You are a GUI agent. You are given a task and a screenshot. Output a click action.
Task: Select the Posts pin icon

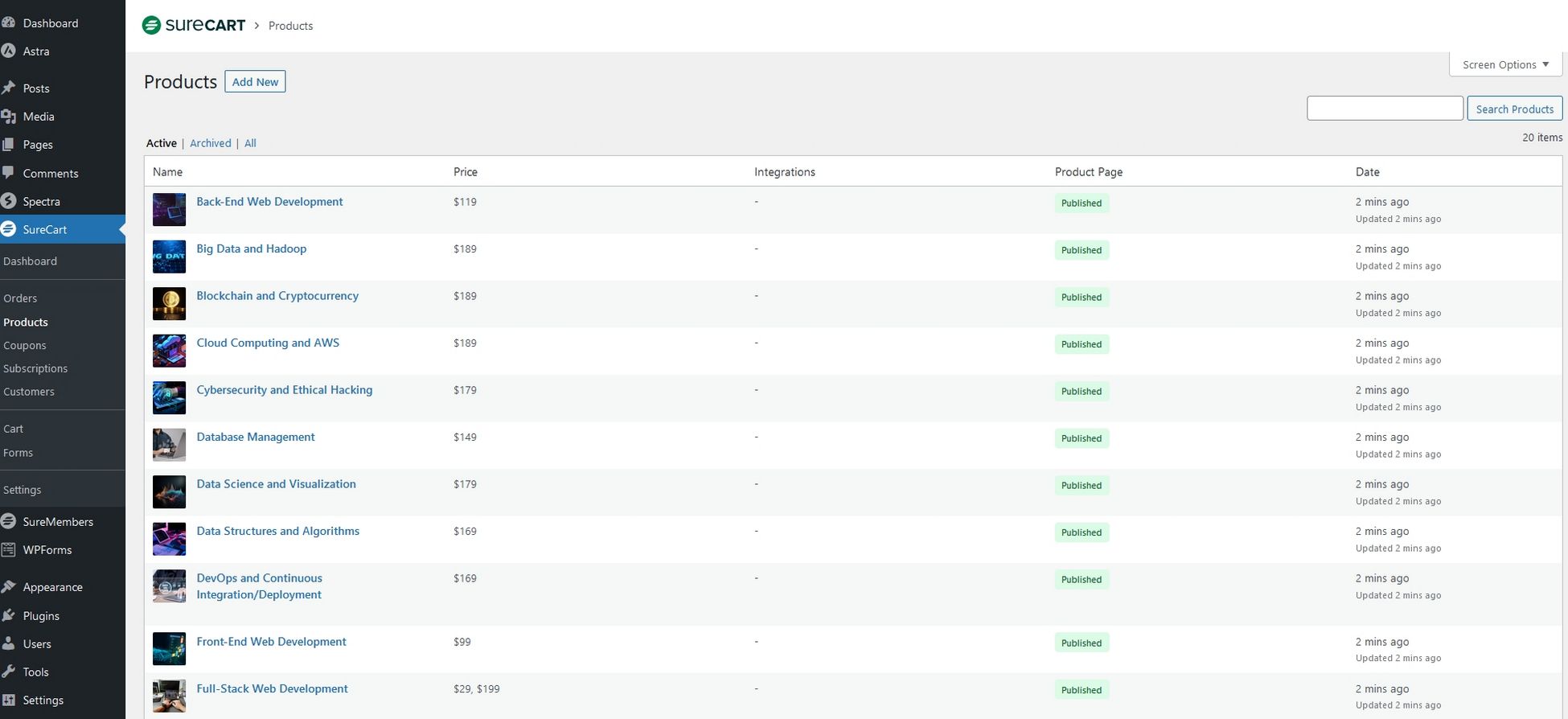click(x=9, y=88)
